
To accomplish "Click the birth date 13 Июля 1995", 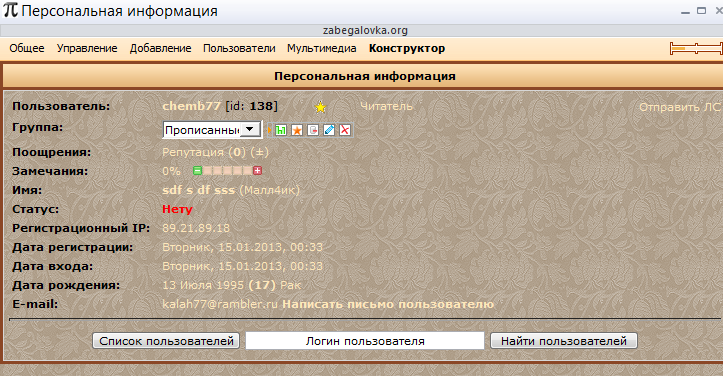I will coord(203,285).
